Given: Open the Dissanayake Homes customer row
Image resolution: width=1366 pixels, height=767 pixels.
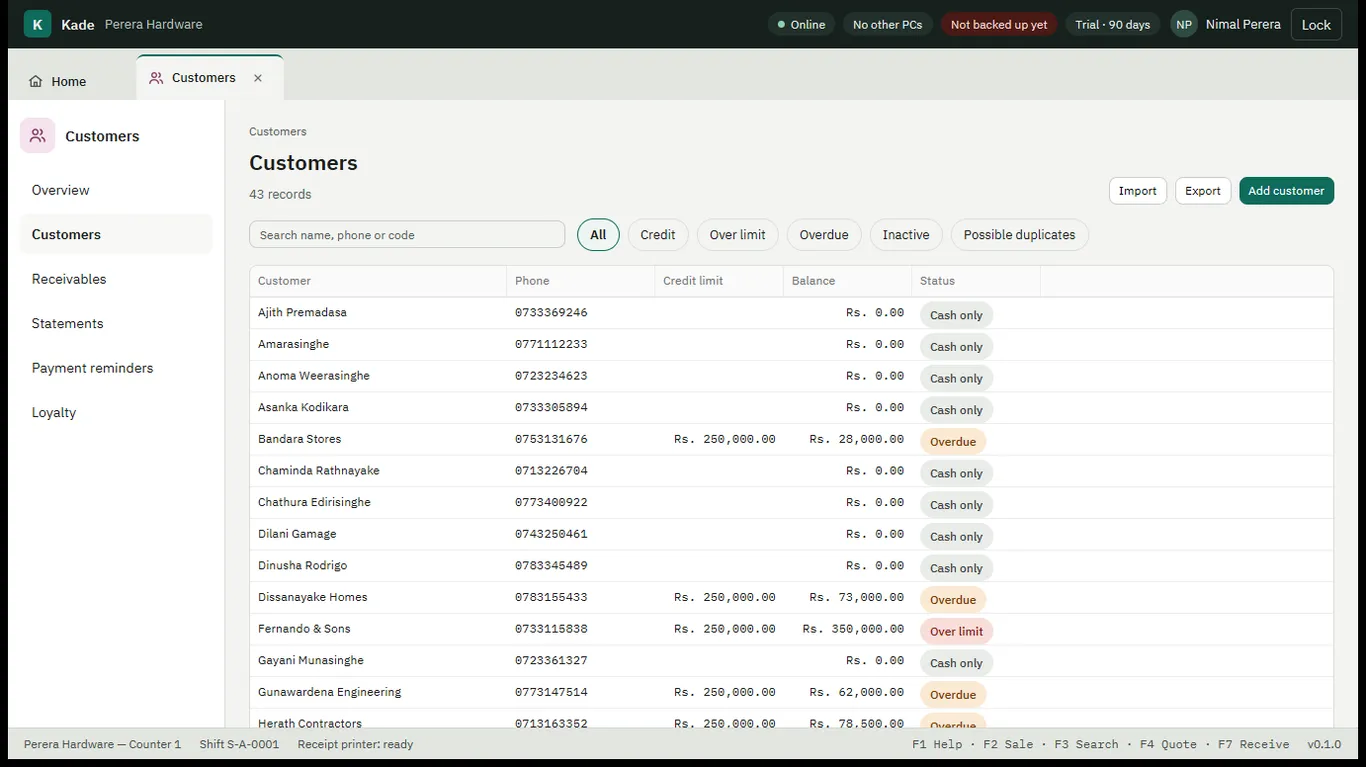Looking at the screenshot, I should tap(791, 598).
